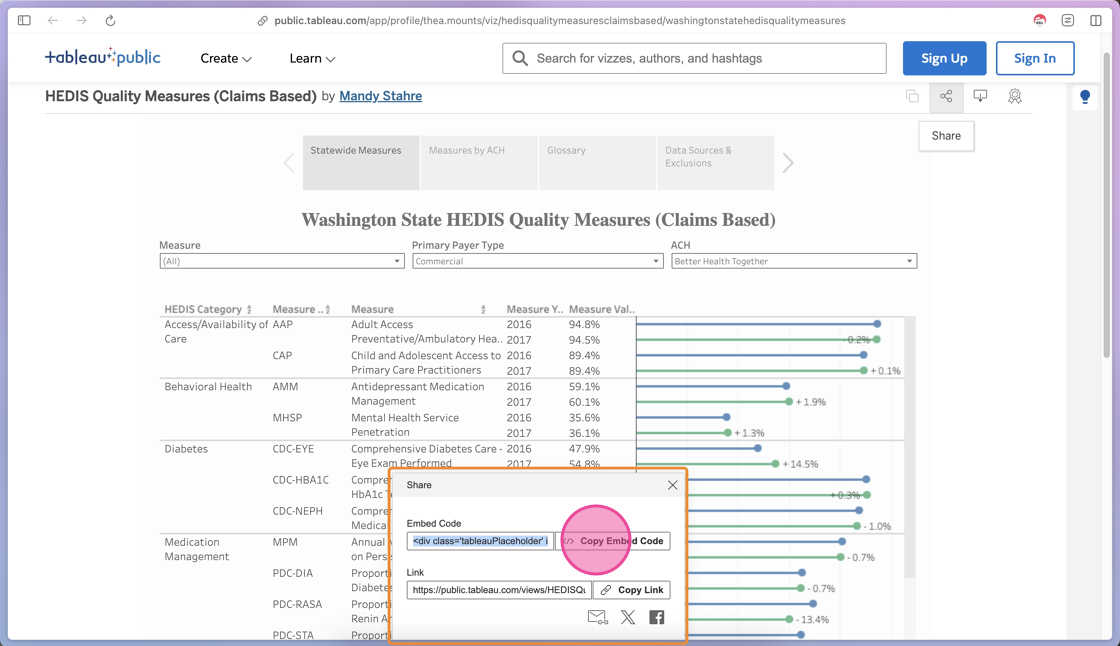Open the Create menu

tap(226, 59)
